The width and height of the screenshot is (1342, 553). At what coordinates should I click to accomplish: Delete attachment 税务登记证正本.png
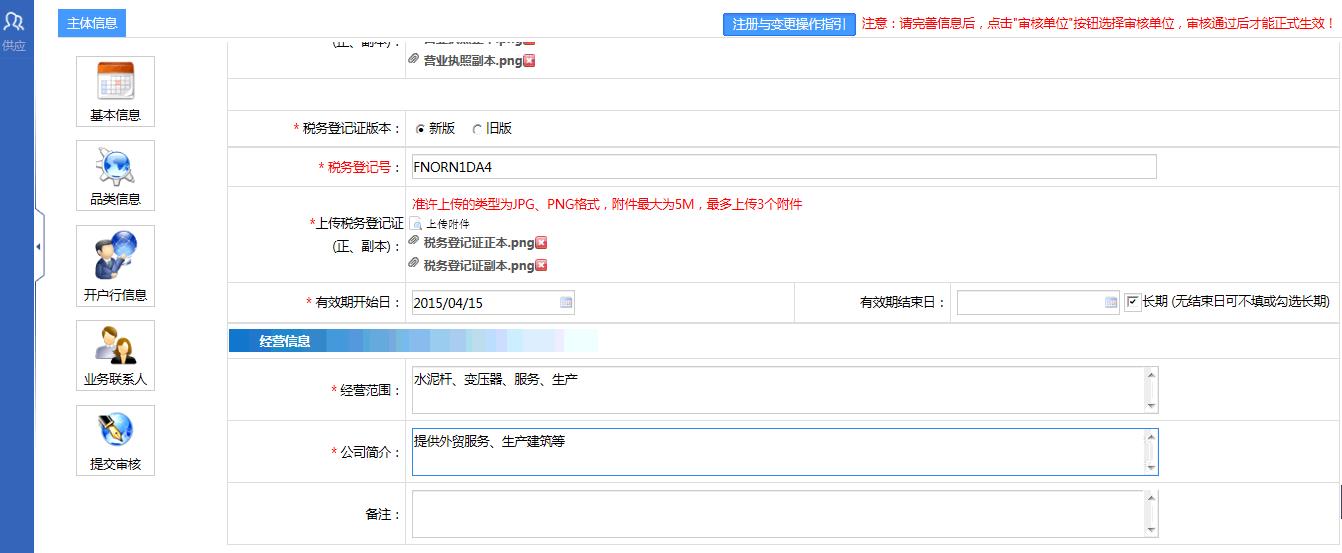[541, 243]
